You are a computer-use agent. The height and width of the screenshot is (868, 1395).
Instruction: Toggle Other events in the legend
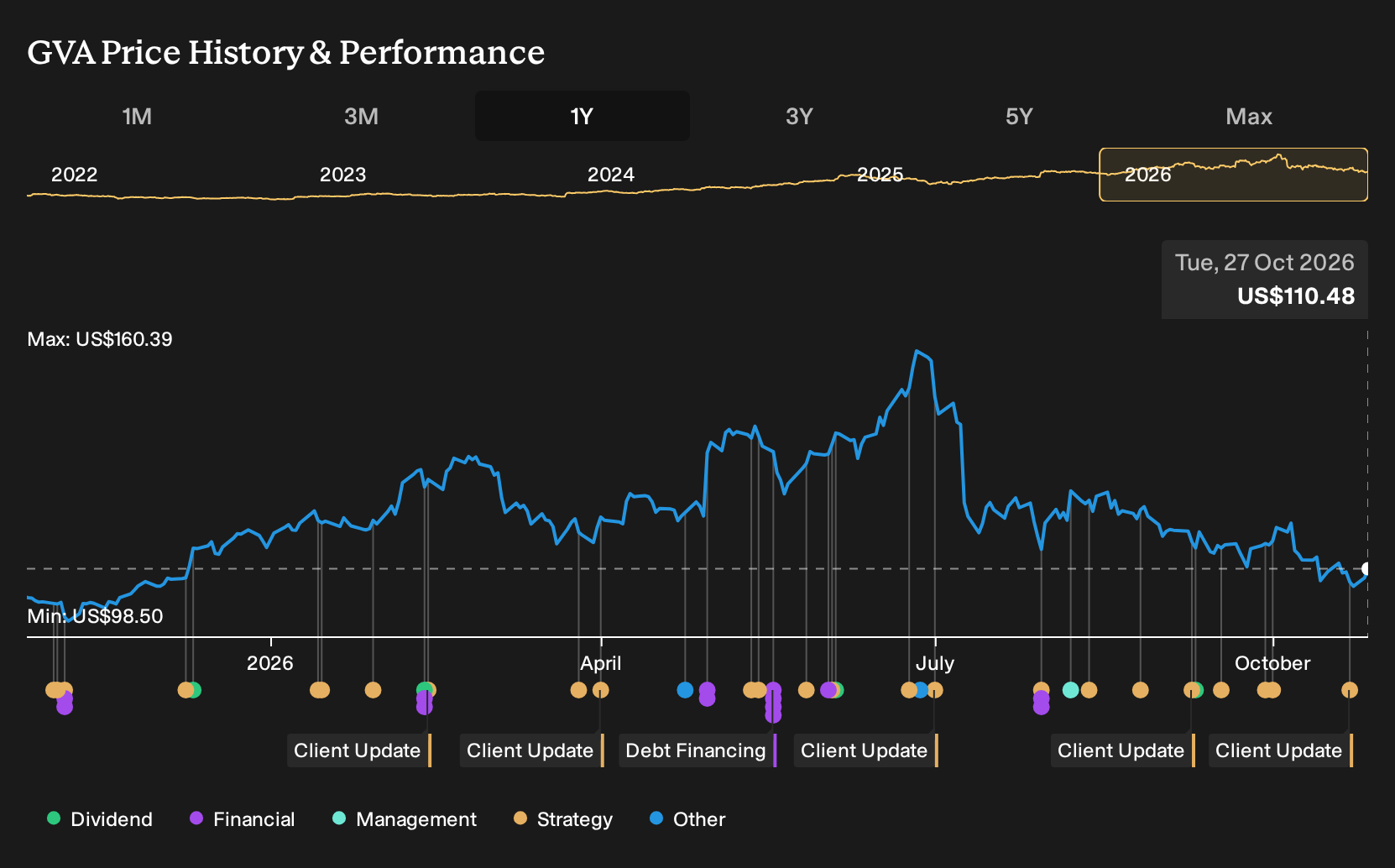(687, 819)
